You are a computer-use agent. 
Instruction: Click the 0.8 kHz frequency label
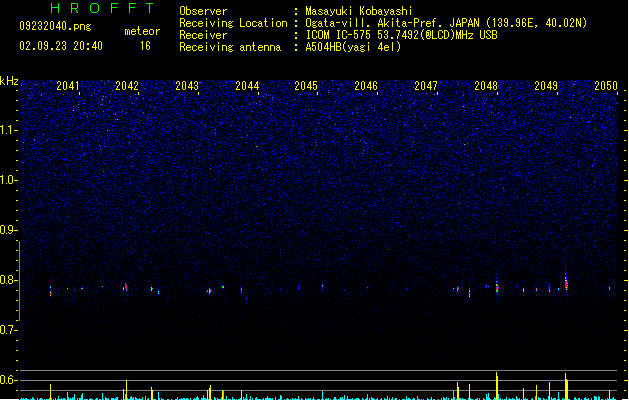[x=8, y=280]
